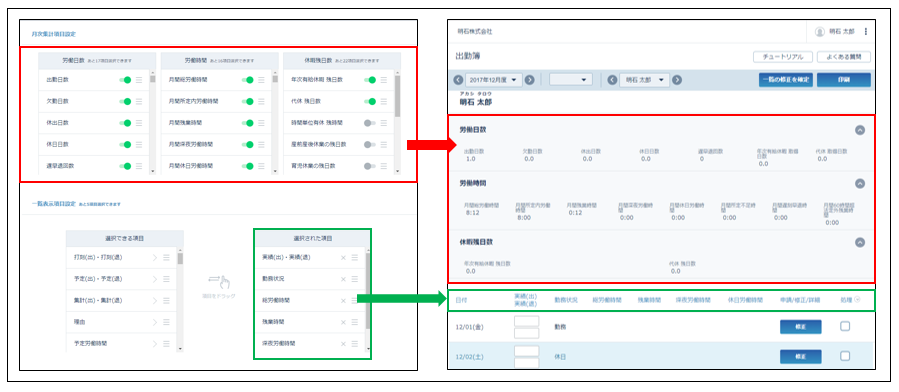Add 理由 item using its arrow
899x392 pixels.
click(154, 322)
